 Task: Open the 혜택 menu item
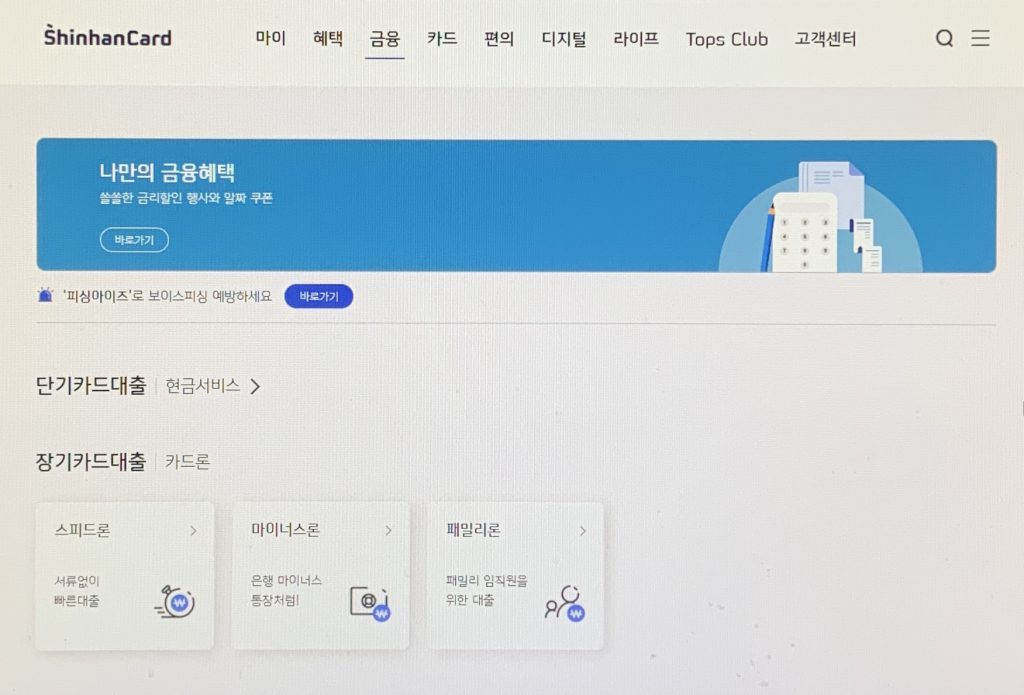(x=328, y=38)
